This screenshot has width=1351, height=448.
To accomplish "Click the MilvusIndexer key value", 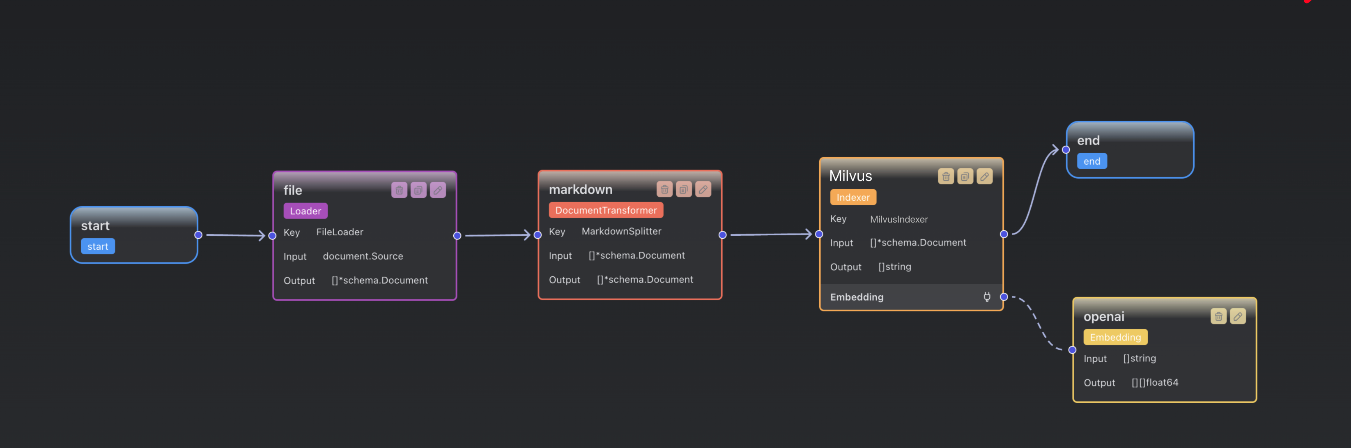I will coord(899,219).
